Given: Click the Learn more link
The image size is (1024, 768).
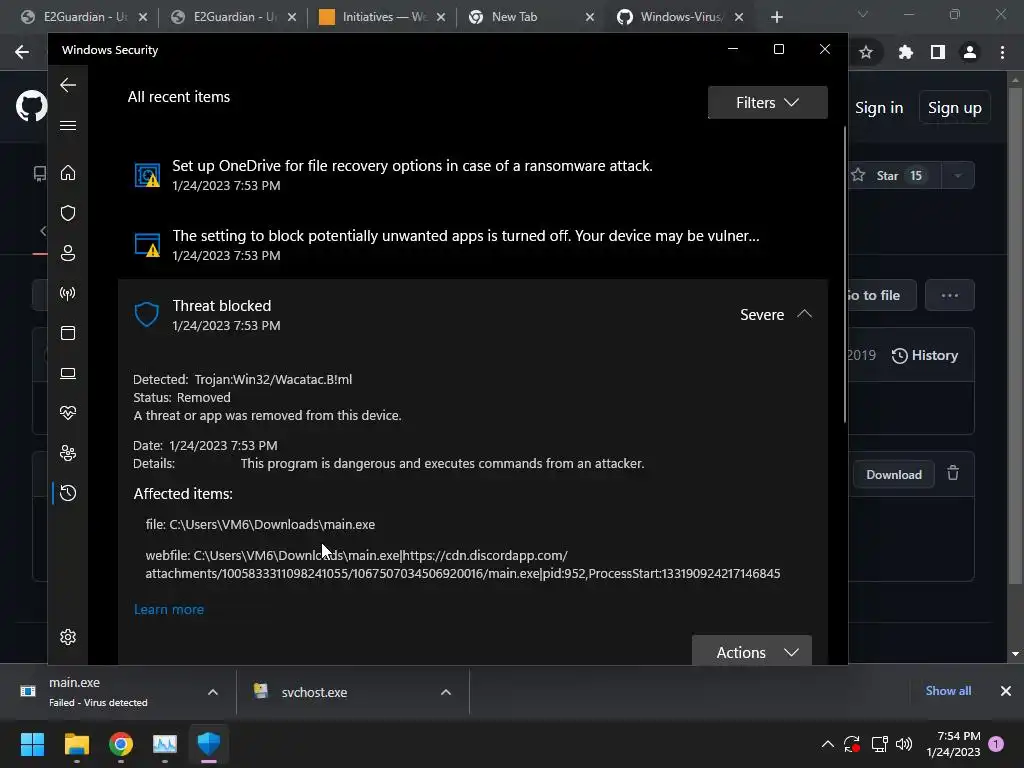Looking at the screenshot, I should tap(168, 609).
